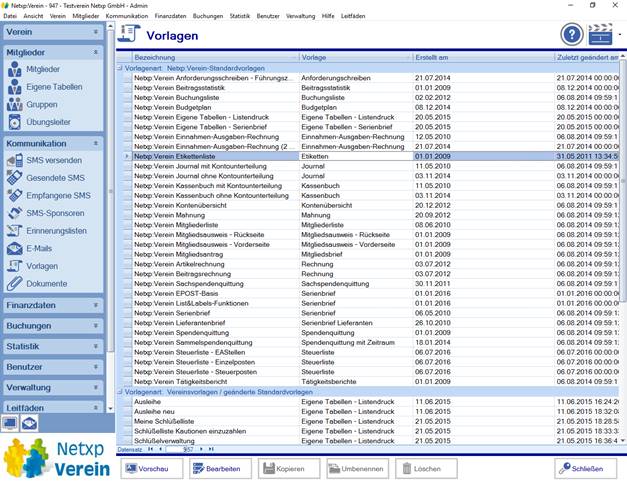
Task: Click the Schließen button
Action: click(585, 469)
